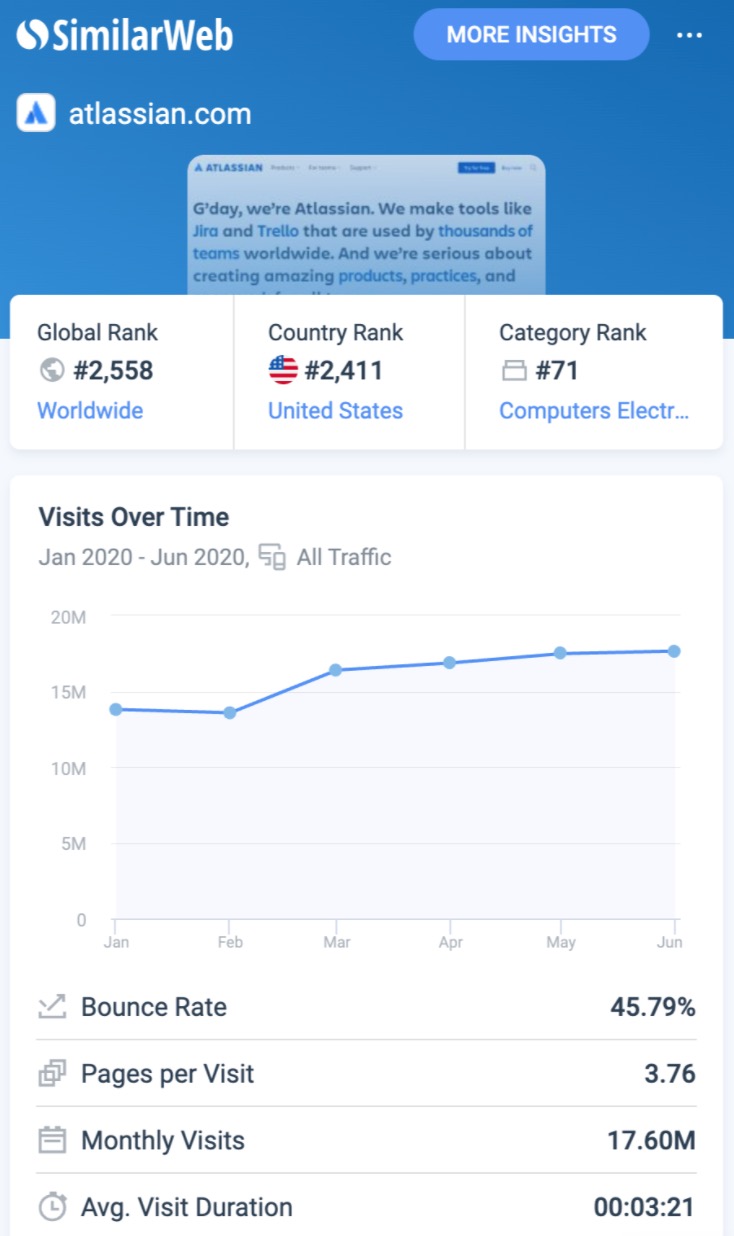
Task: Open the Atlassian website preview thumbnail
Action: [367, 225]
